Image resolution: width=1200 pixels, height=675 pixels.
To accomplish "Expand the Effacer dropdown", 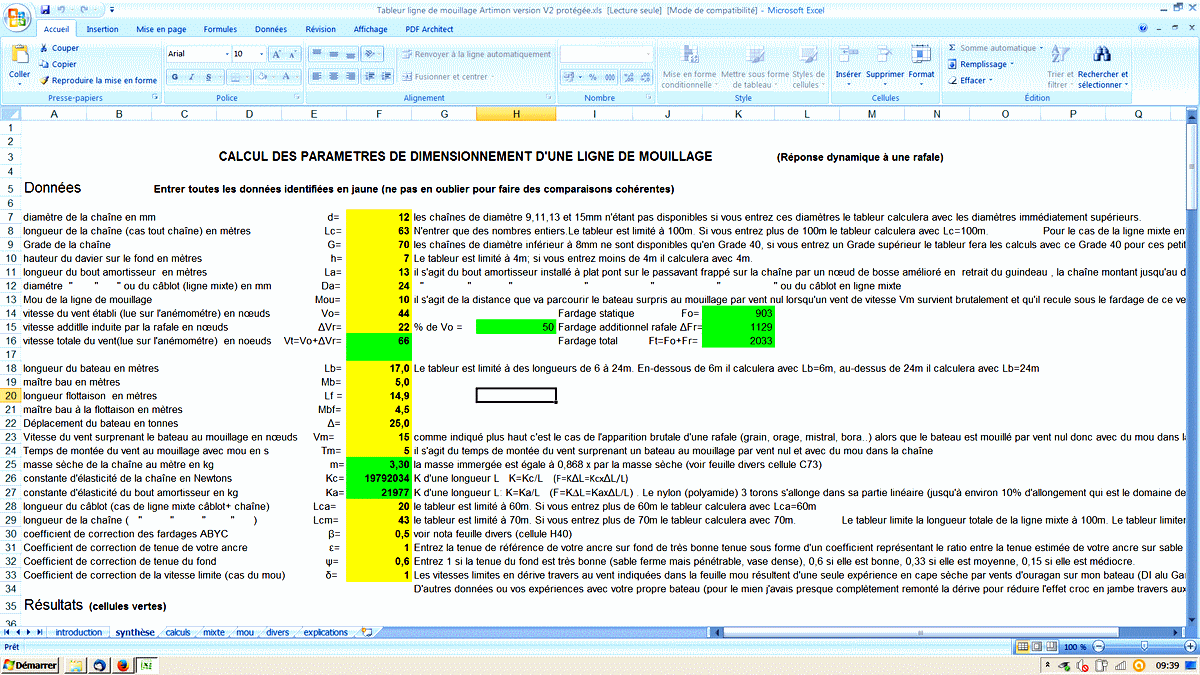I will click(991, 80).
